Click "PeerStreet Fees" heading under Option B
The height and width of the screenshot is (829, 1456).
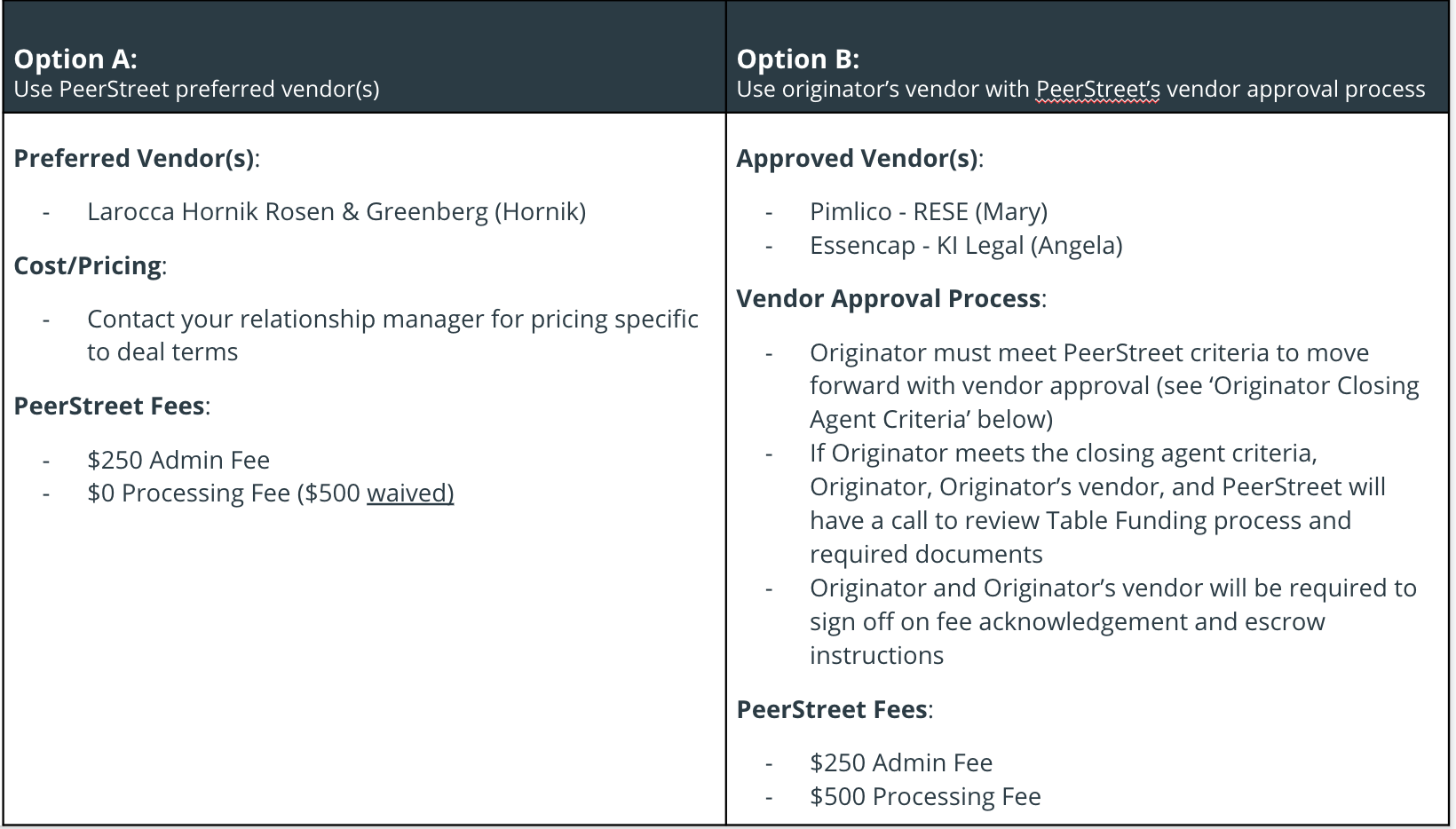(x=833, y=710)
